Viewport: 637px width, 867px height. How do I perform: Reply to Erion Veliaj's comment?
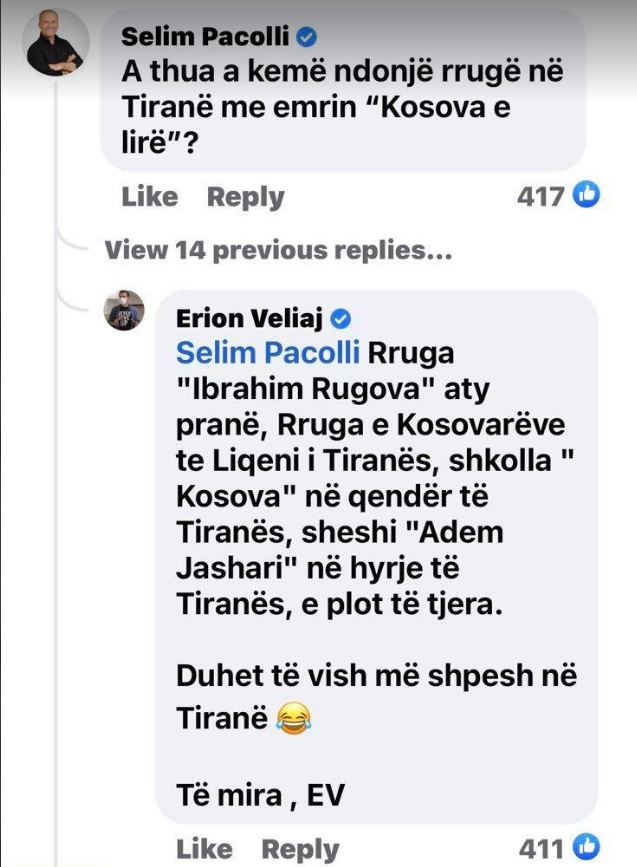pos(300,849)
